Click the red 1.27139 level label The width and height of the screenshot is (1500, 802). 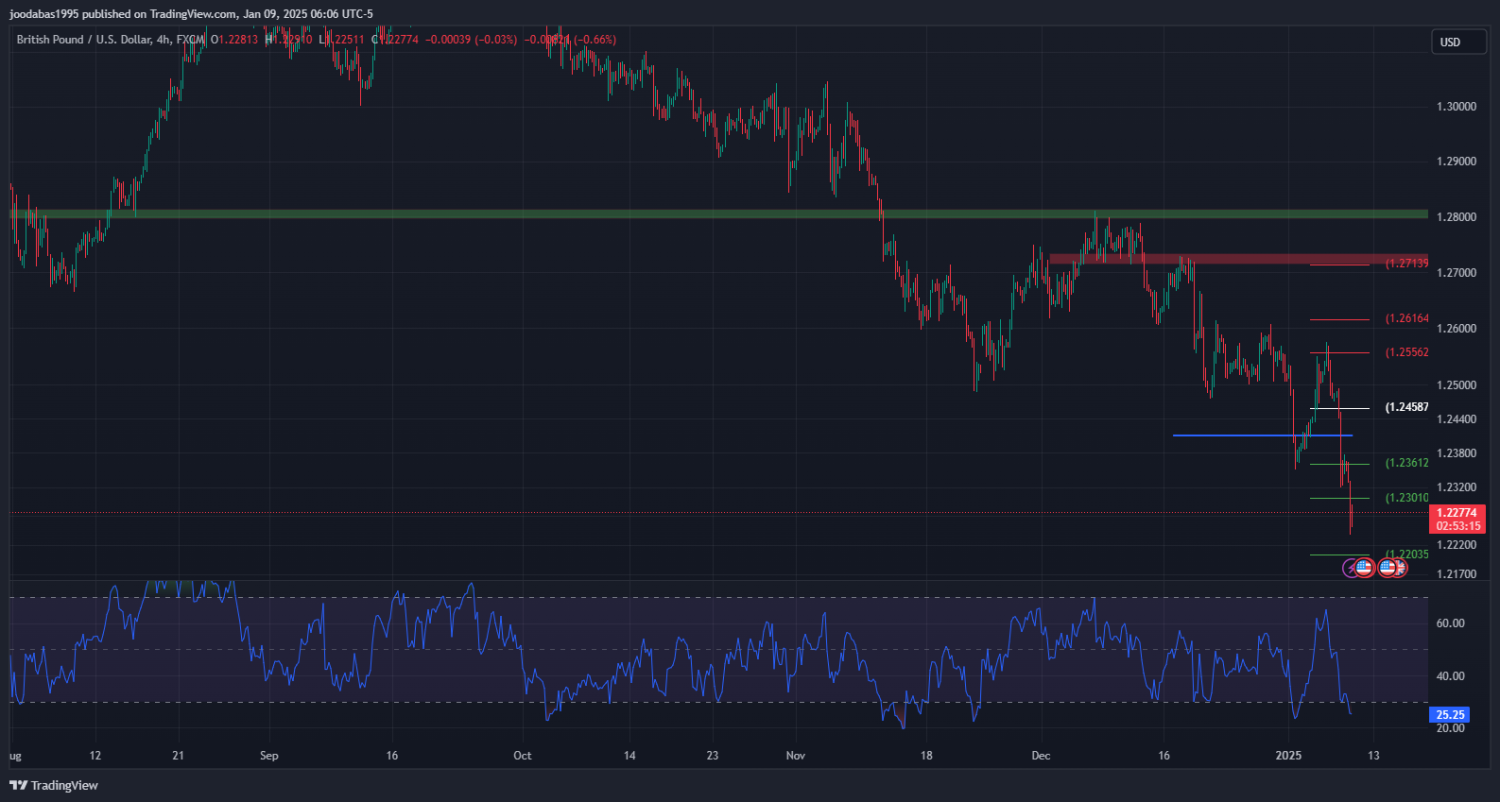1406,264
